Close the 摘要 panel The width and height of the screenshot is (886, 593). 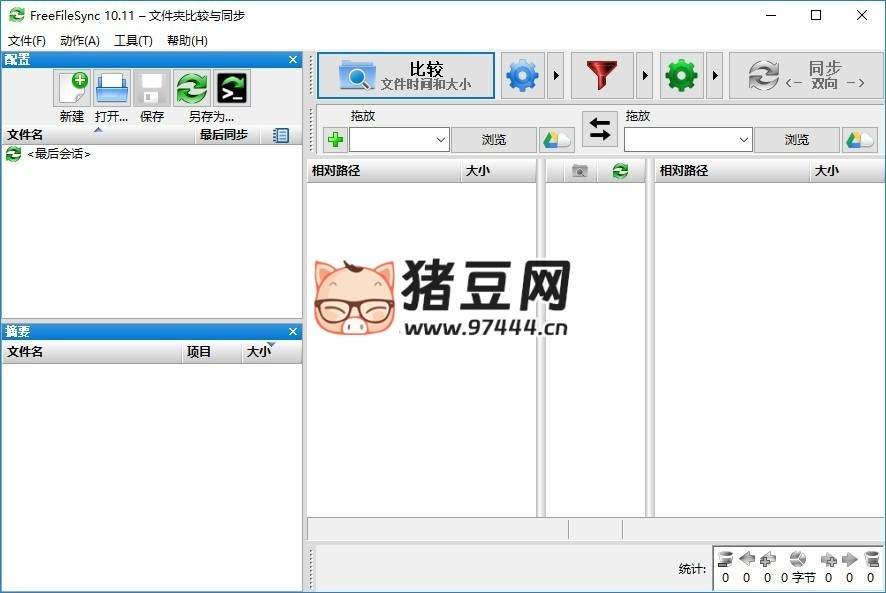pos(293,331)
